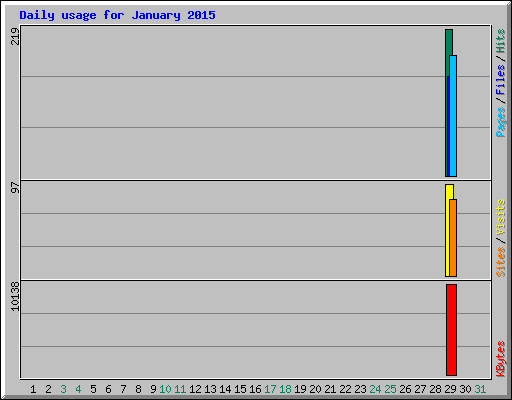Click green weekend day label '11'
This screenshot has height=400, width=512.
coord(180,389)
